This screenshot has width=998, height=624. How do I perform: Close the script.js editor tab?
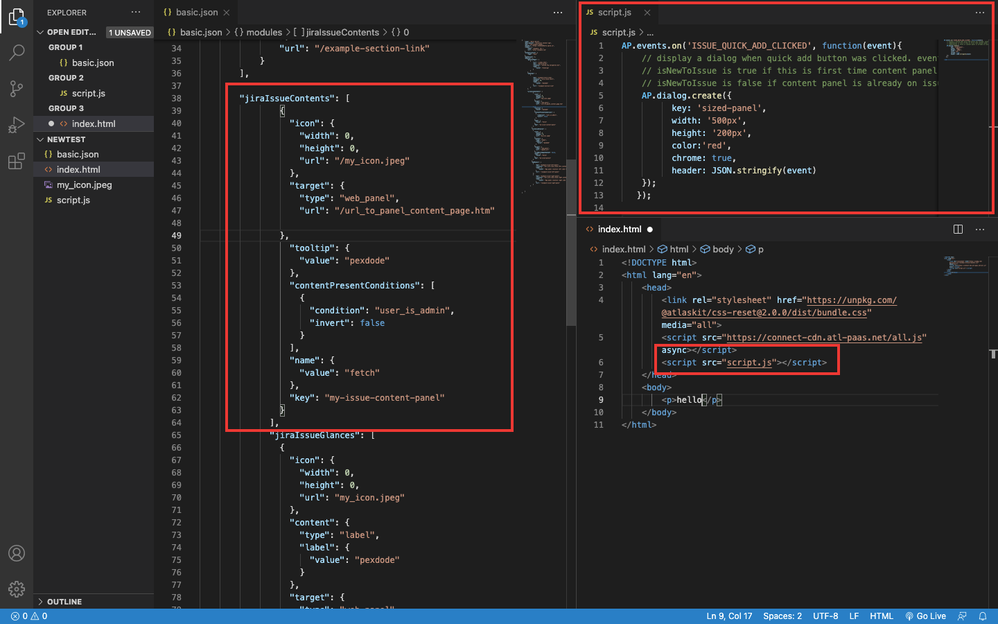point(648,13)
